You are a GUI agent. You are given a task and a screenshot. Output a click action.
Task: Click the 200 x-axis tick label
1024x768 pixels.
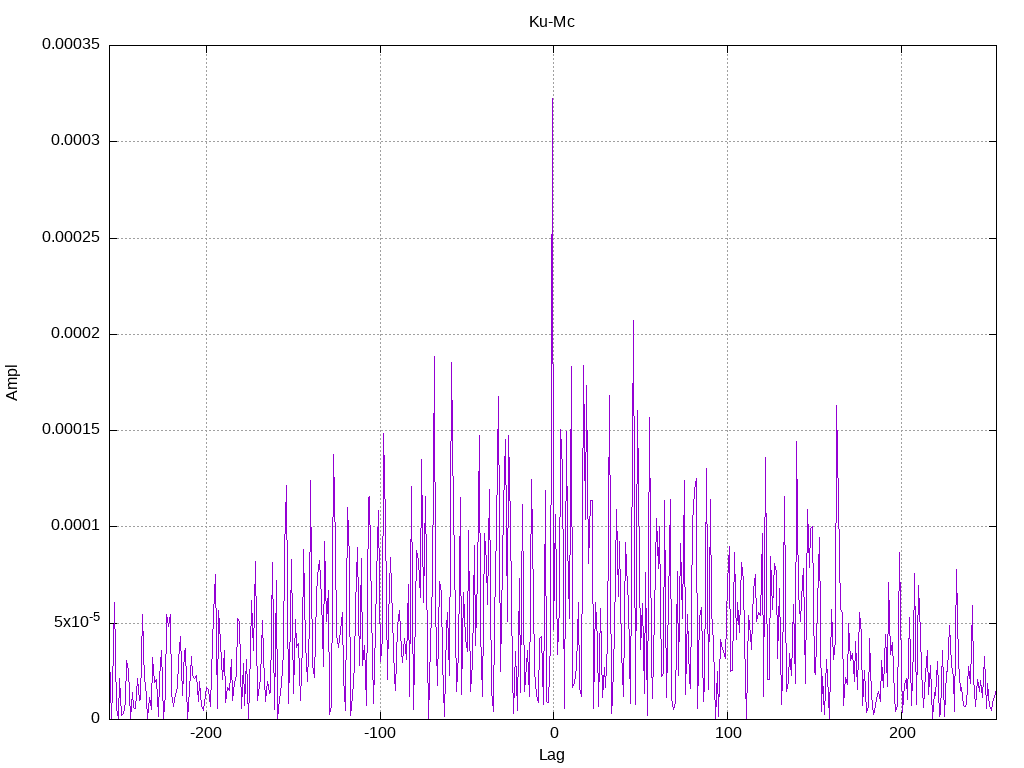[x=901, y=733]
